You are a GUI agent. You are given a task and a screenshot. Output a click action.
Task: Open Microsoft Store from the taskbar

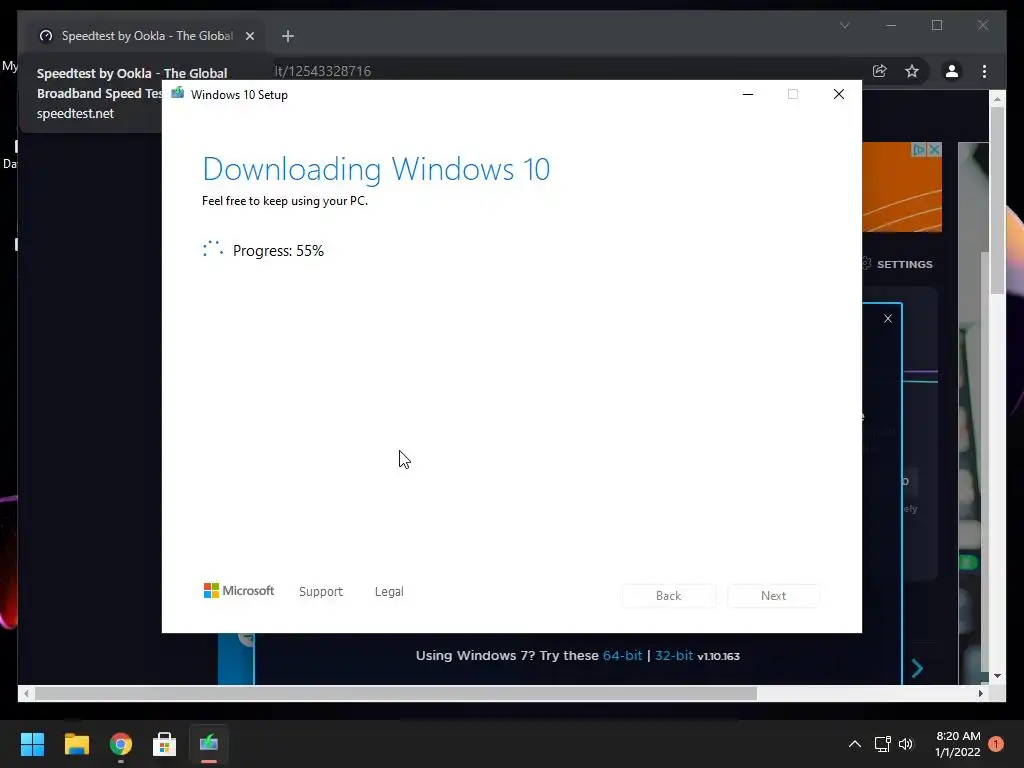pos(164,744)
